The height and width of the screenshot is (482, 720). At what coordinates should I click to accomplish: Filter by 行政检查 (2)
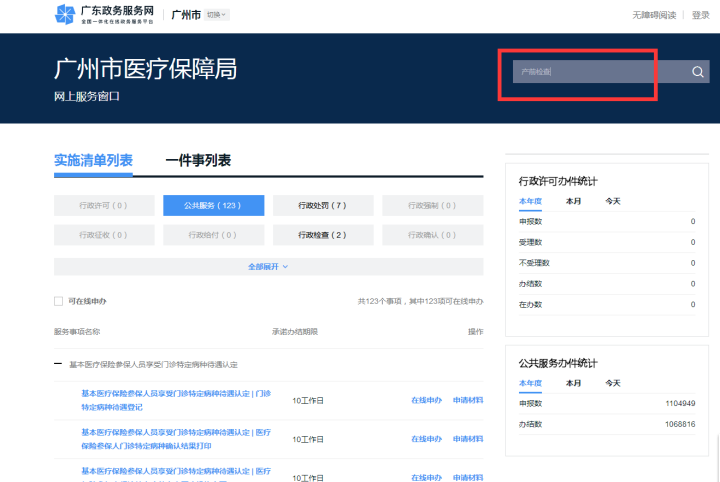pyautogui.click(x=322, y=235)
